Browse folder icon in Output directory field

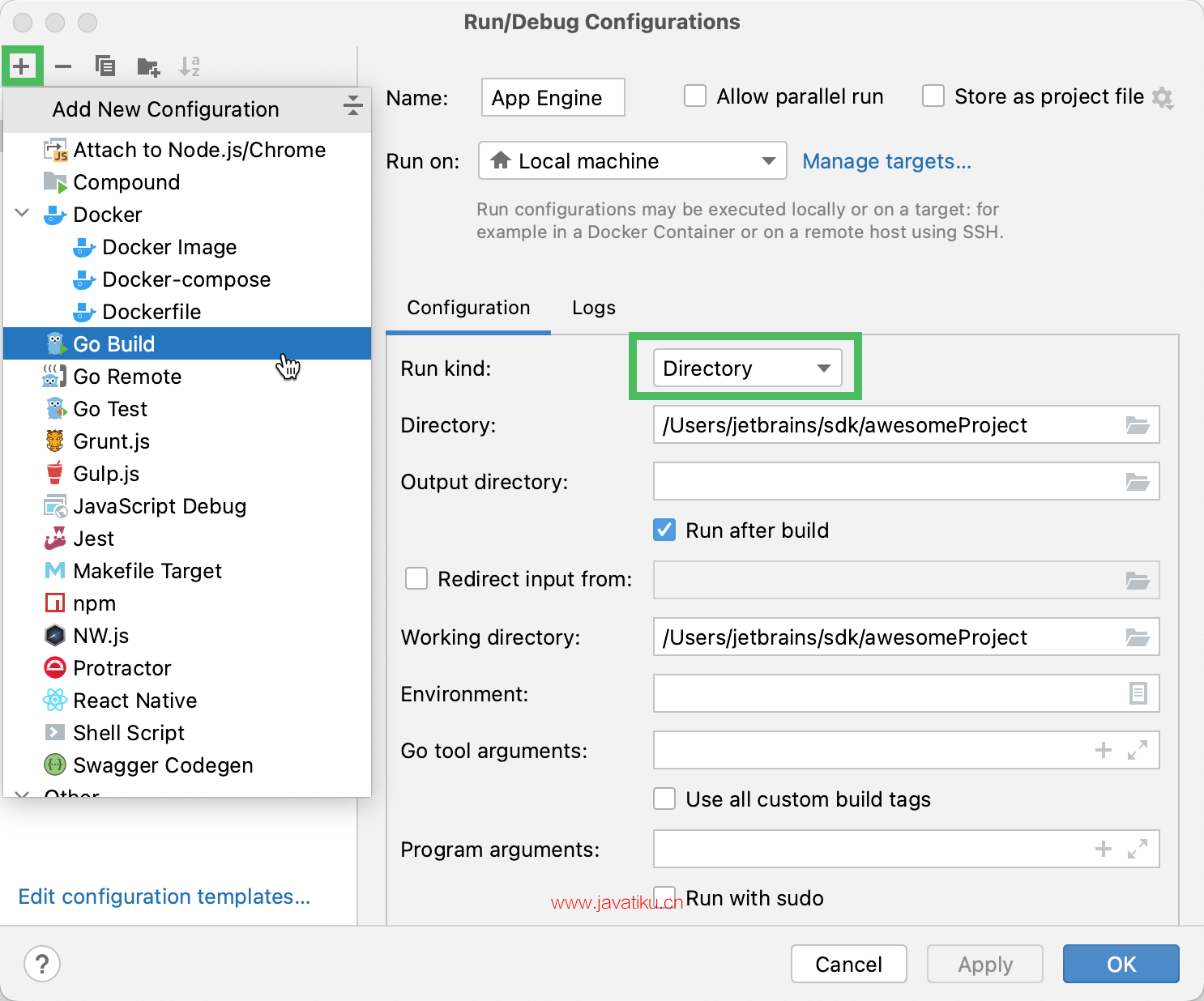pos(1138,482)
